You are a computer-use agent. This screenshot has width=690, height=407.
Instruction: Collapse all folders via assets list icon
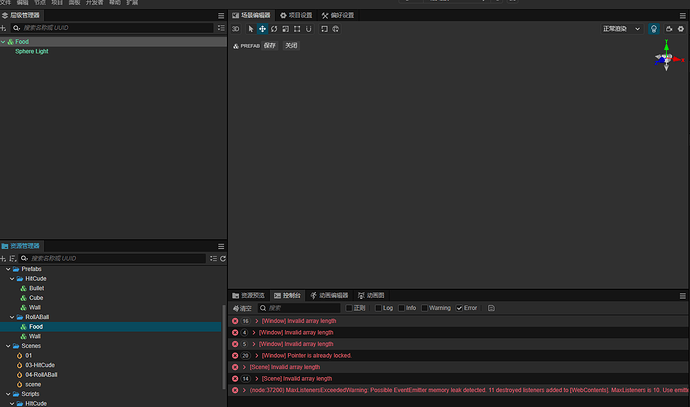pyautogui.click(x=213, y=259)
